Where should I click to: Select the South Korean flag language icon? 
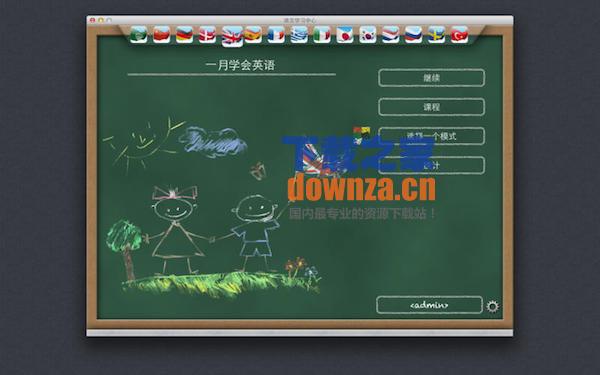(368, 34)
